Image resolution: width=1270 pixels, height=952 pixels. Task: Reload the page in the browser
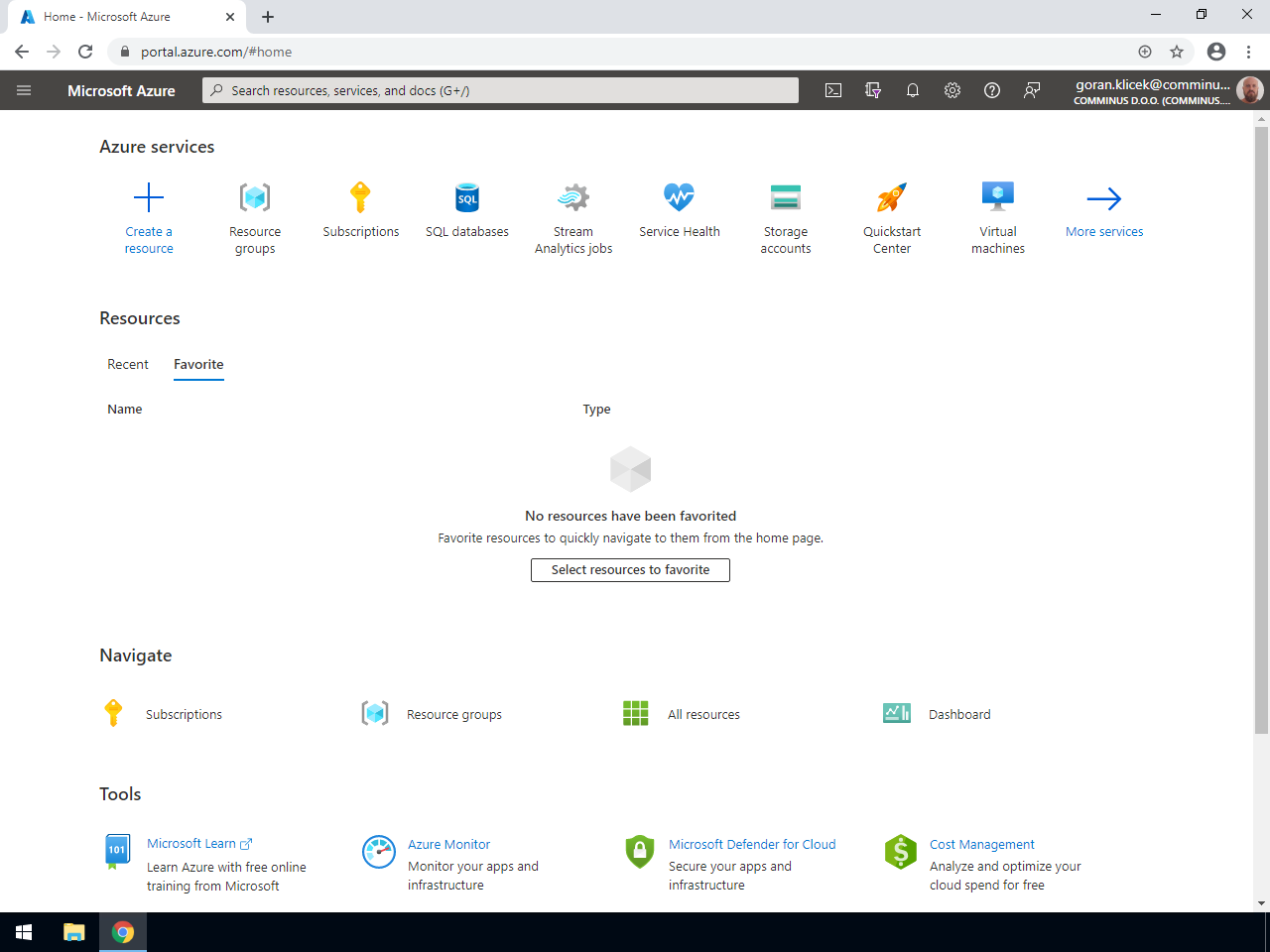[85, 52]
